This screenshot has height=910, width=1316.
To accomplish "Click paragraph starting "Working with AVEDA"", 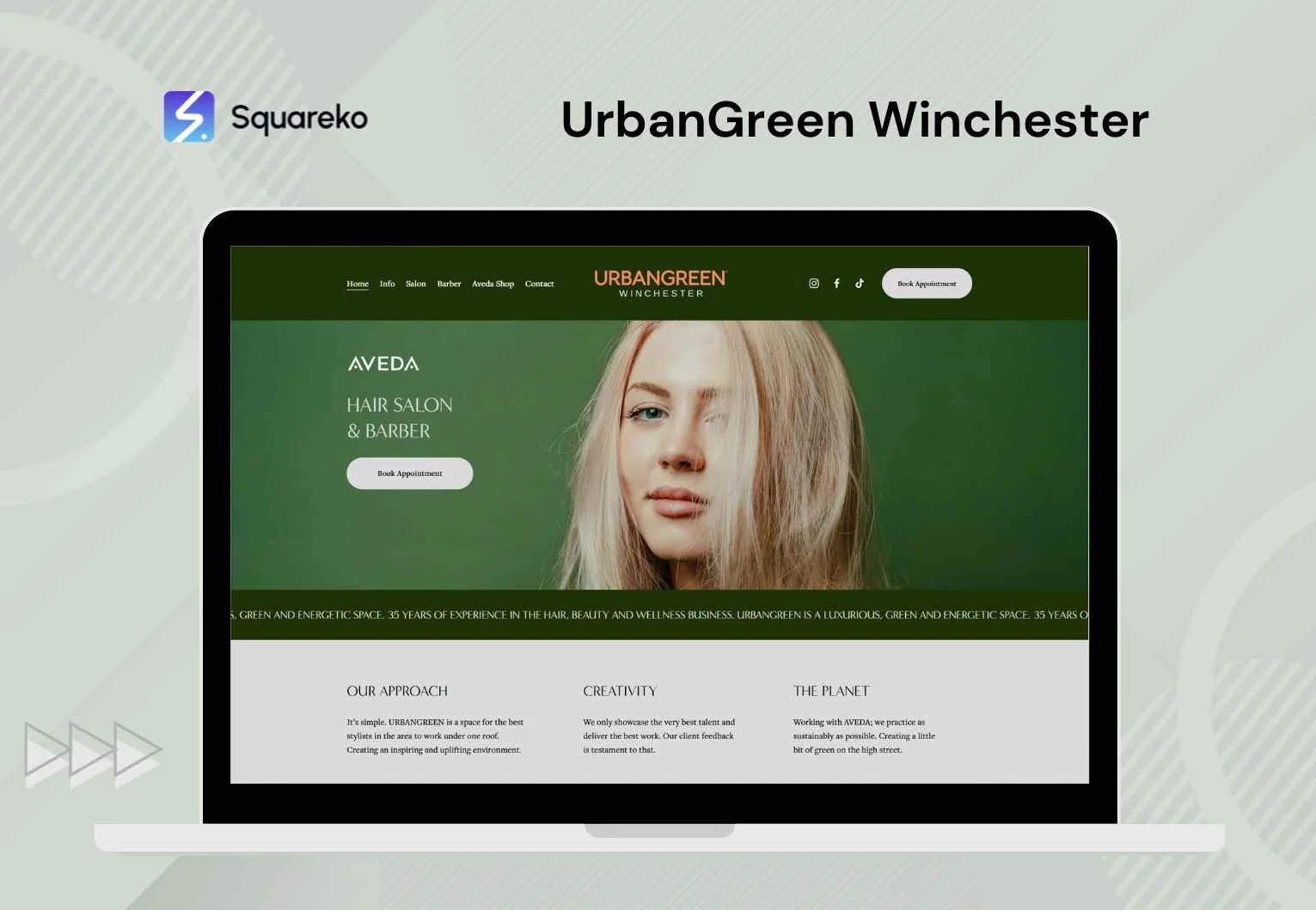I will [864, 736].
